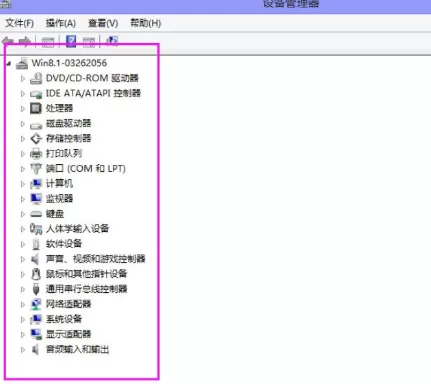The image size is (431, 390).
Task: Expand the 端口 (COM 和 LPT) node
Action: 23,169
